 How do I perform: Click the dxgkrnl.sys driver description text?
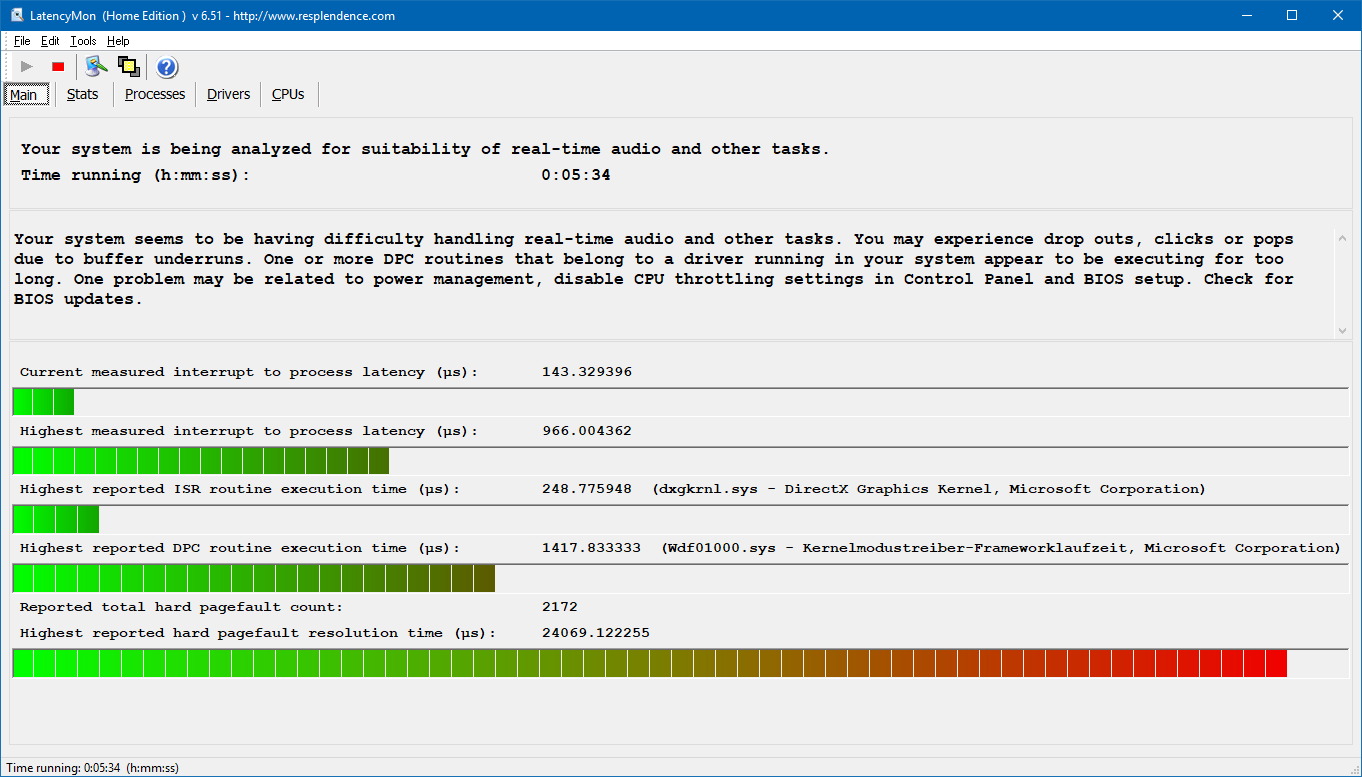click(929, 489)
